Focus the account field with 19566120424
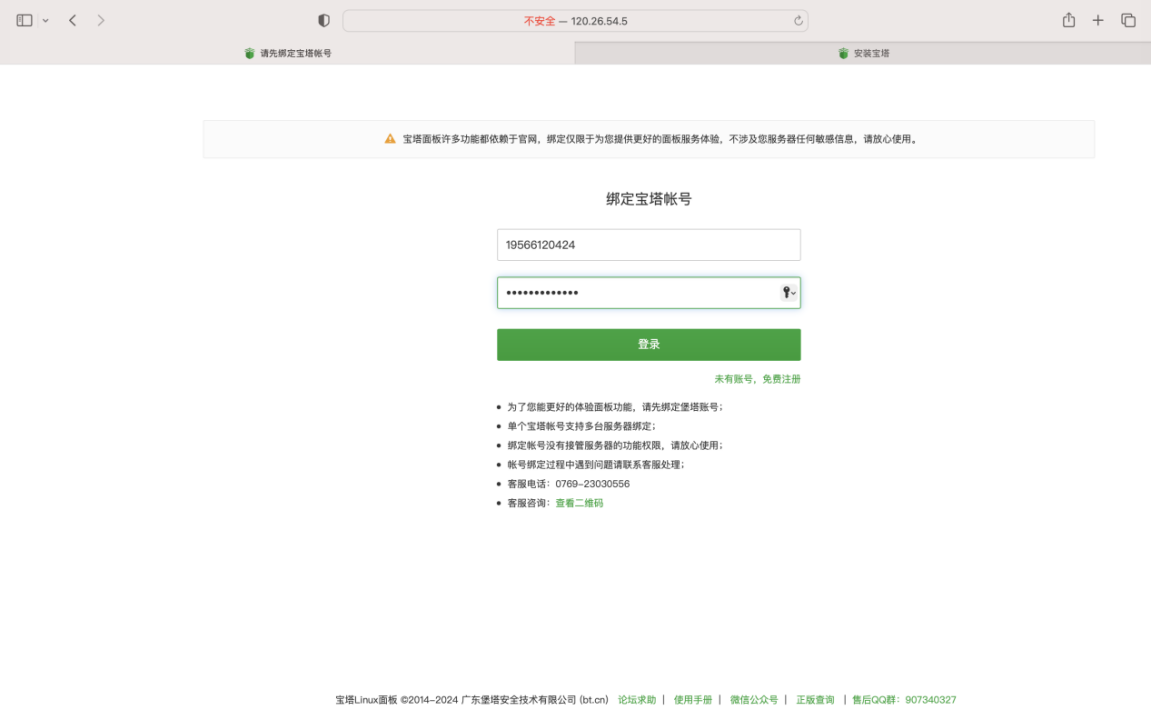The height and width of the screenshot is (720, 1151). click(648, 244)
